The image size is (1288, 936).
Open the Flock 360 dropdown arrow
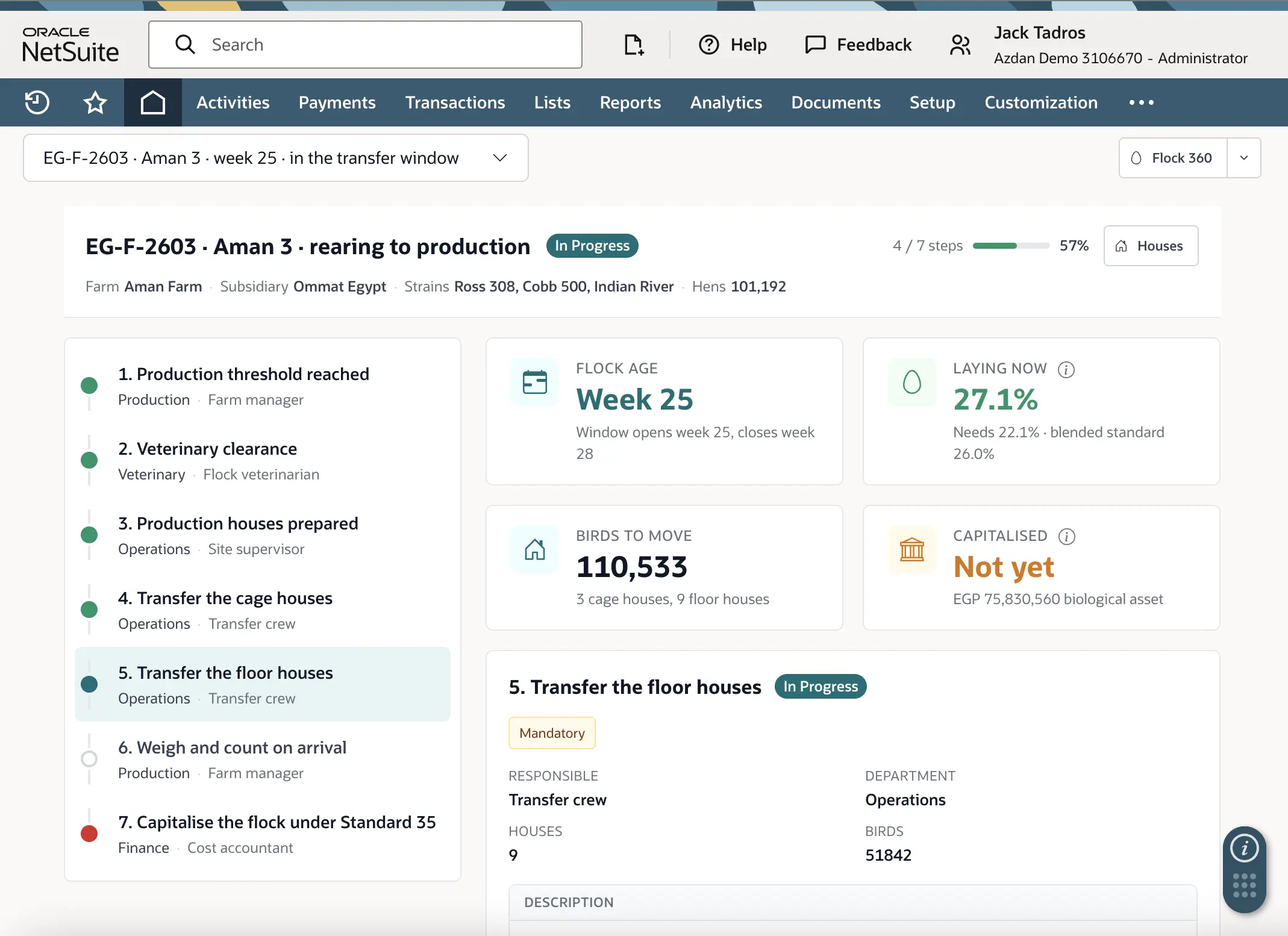tap(1244, 158)
